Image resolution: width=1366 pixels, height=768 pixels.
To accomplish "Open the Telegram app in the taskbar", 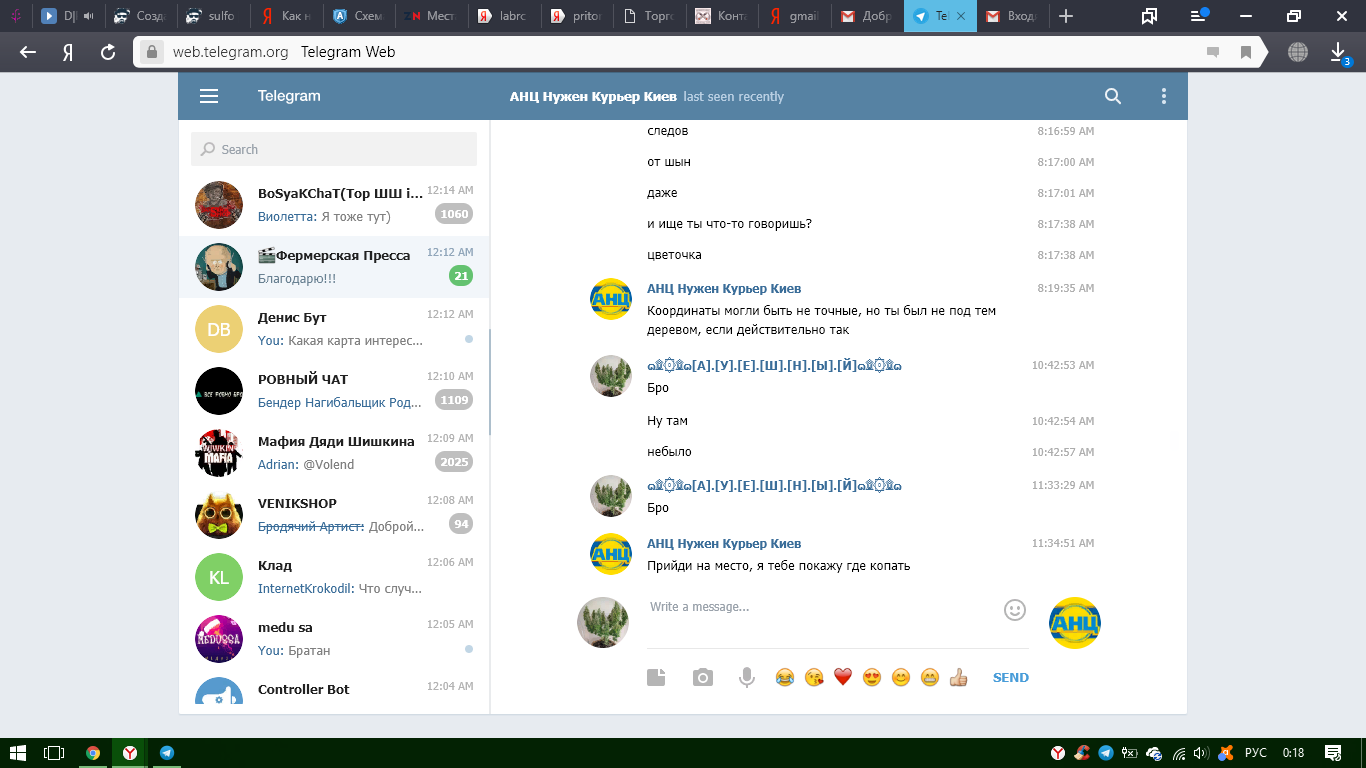I will click(167, 753).
